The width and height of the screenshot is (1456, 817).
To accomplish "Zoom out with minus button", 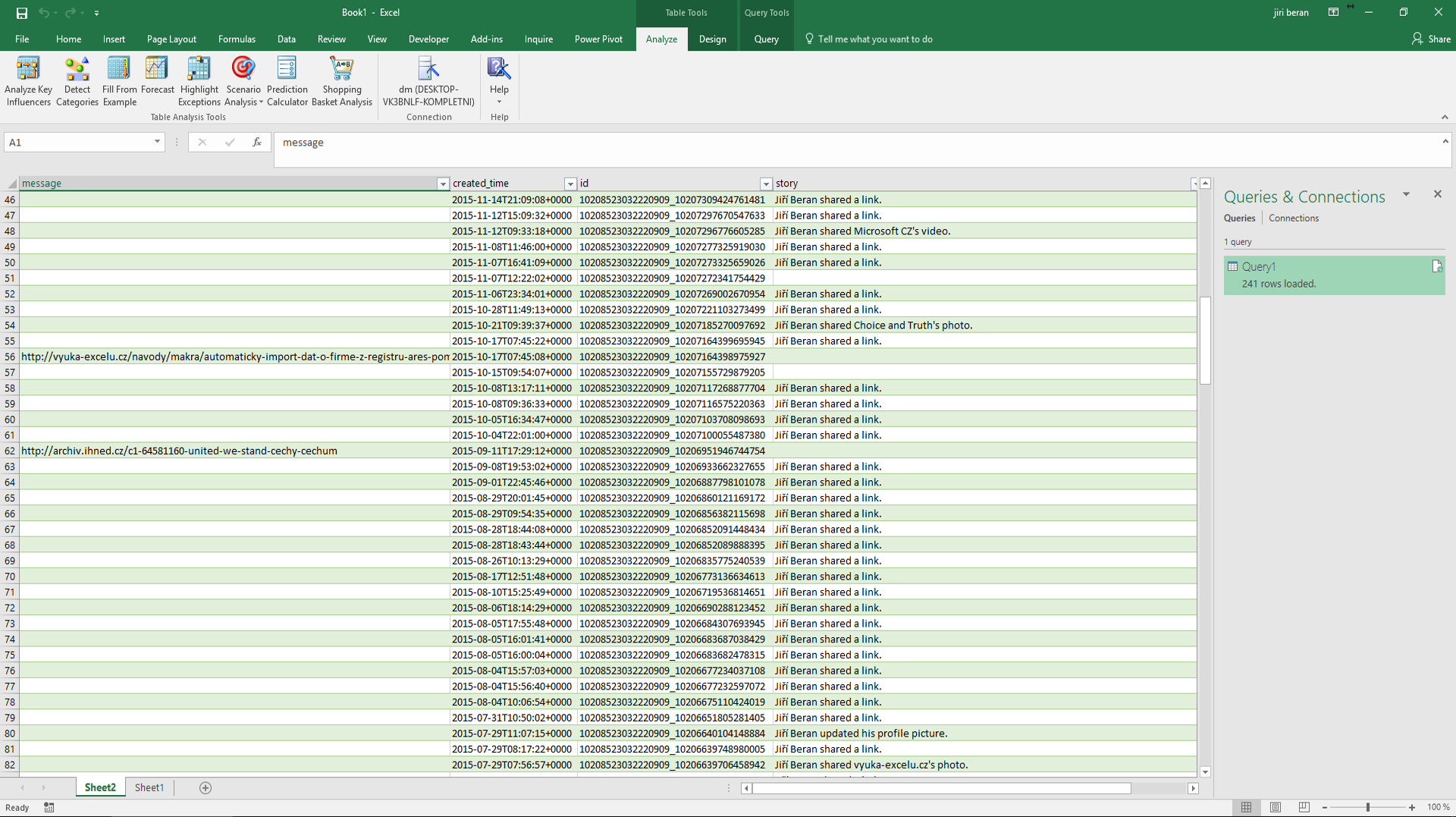I will click(1325, 807).
